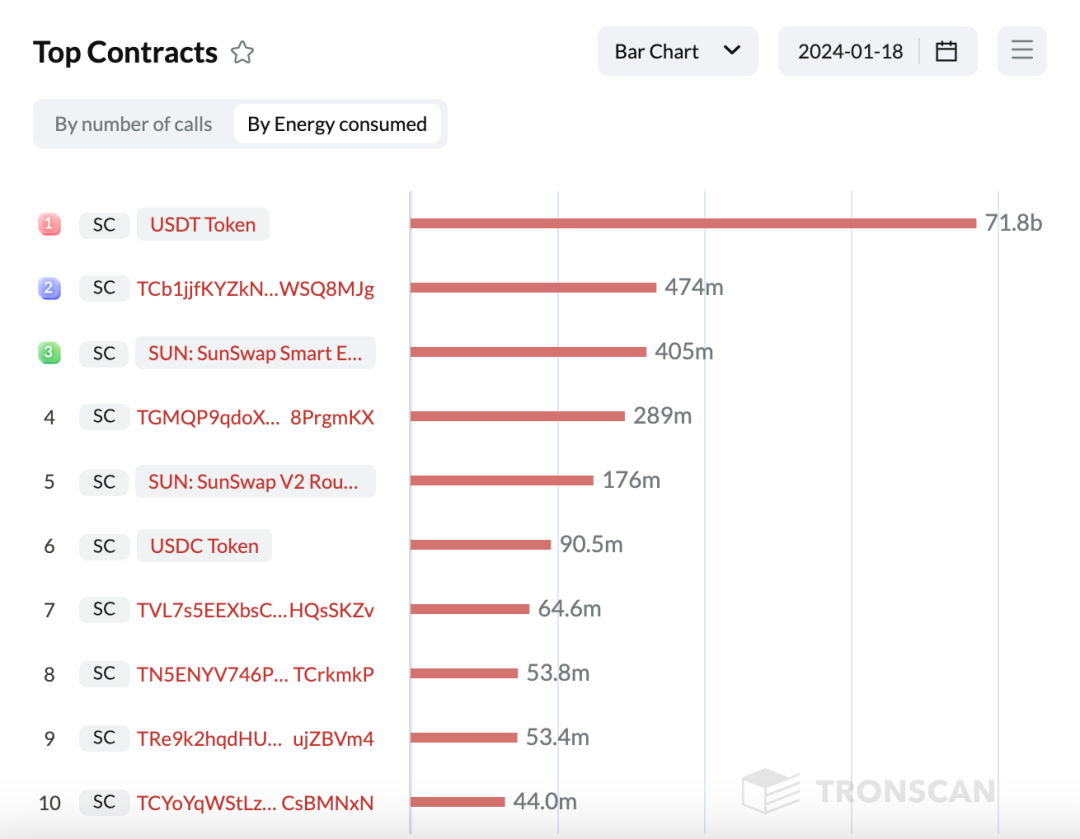Open contract TVL7s5EEXbsC...HQsSKZv

[x=256, y=610]
